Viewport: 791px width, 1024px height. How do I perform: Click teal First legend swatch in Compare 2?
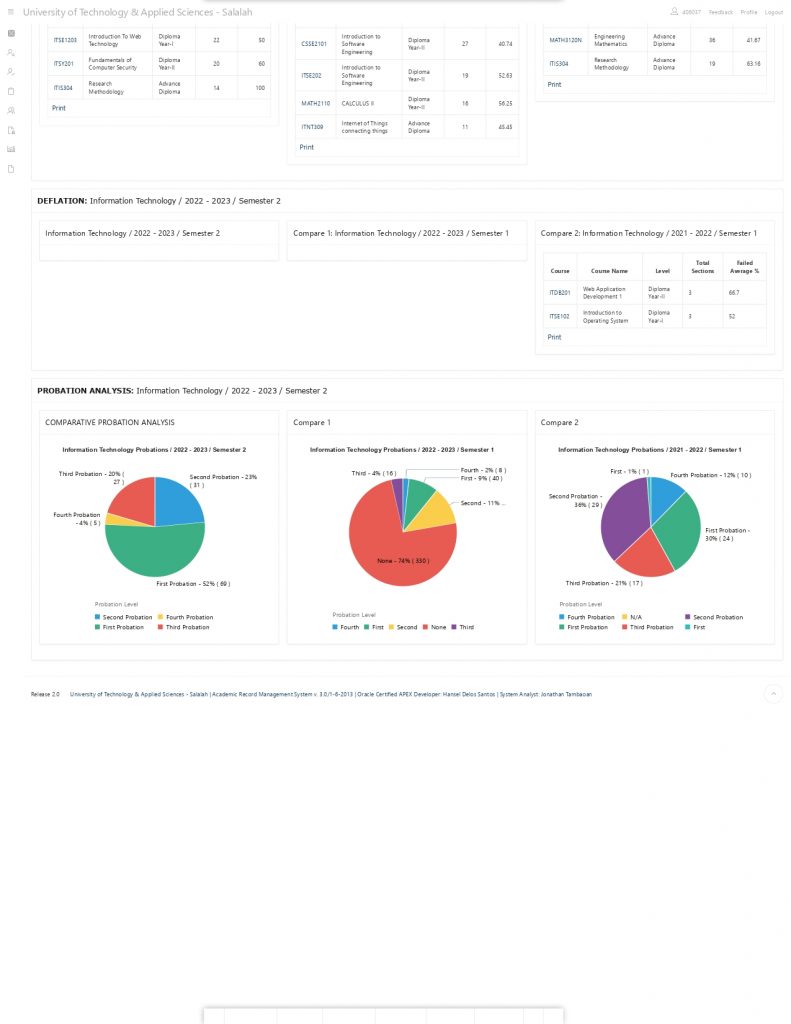pos(688,627)
